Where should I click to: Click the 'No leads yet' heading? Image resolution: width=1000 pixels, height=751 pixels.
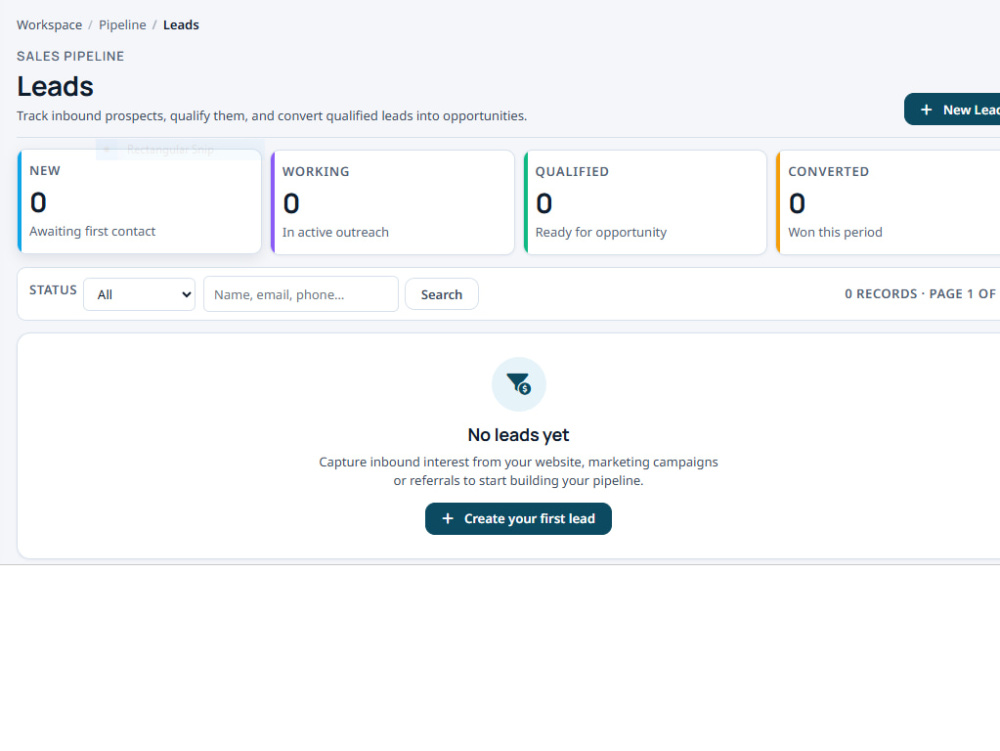click(518, 435)
